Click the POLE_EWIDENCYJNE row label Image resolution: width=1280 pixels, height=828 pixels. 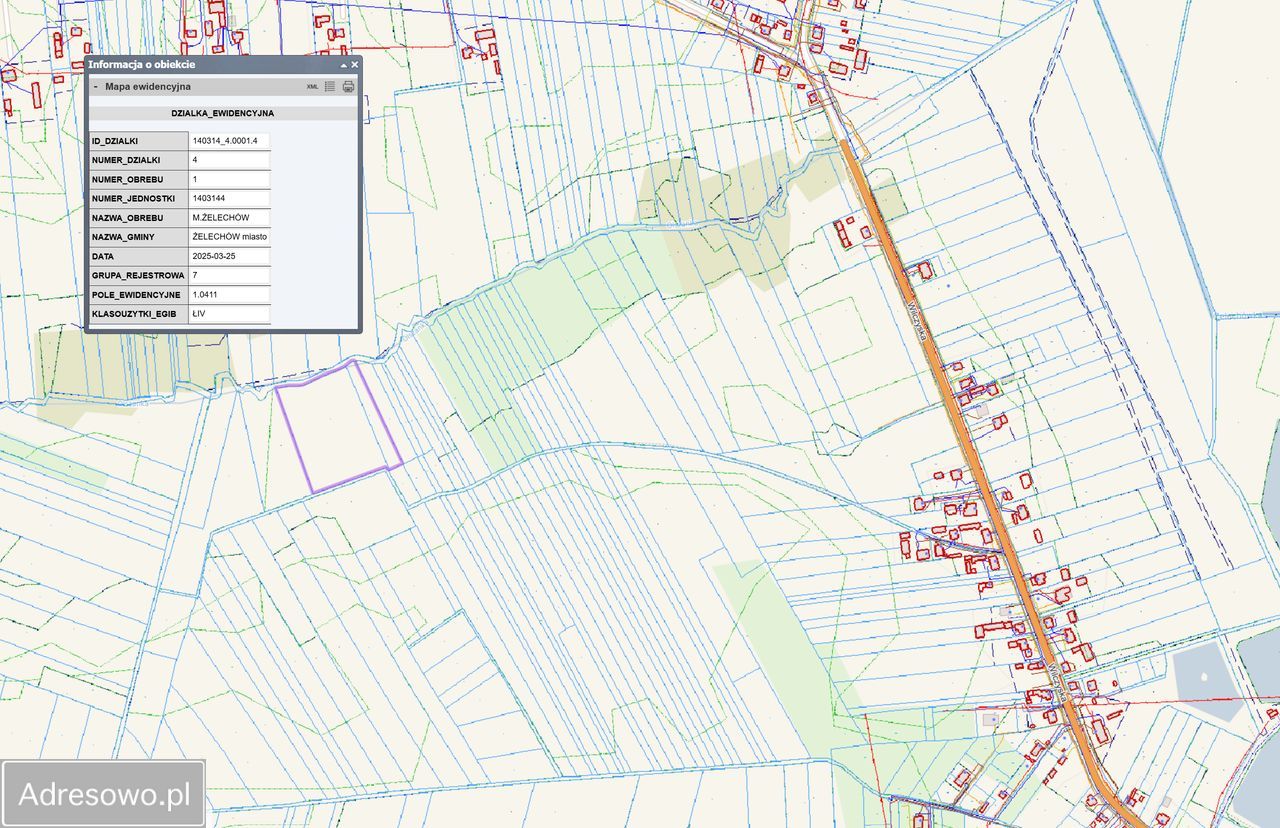tap(138, 295)
